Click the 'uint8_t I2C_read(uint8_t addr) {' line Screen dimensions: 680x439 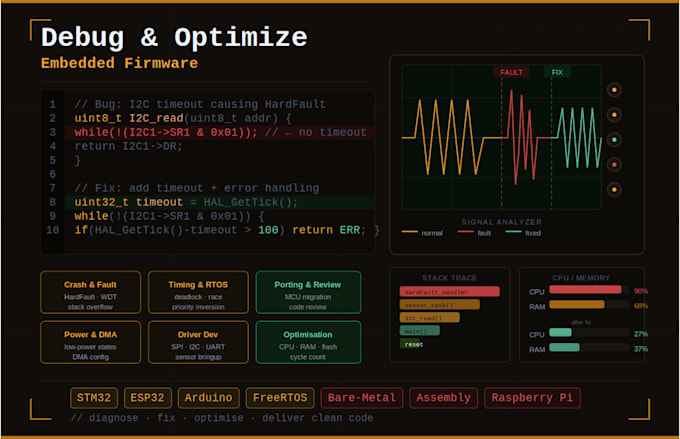pos(183,118)
